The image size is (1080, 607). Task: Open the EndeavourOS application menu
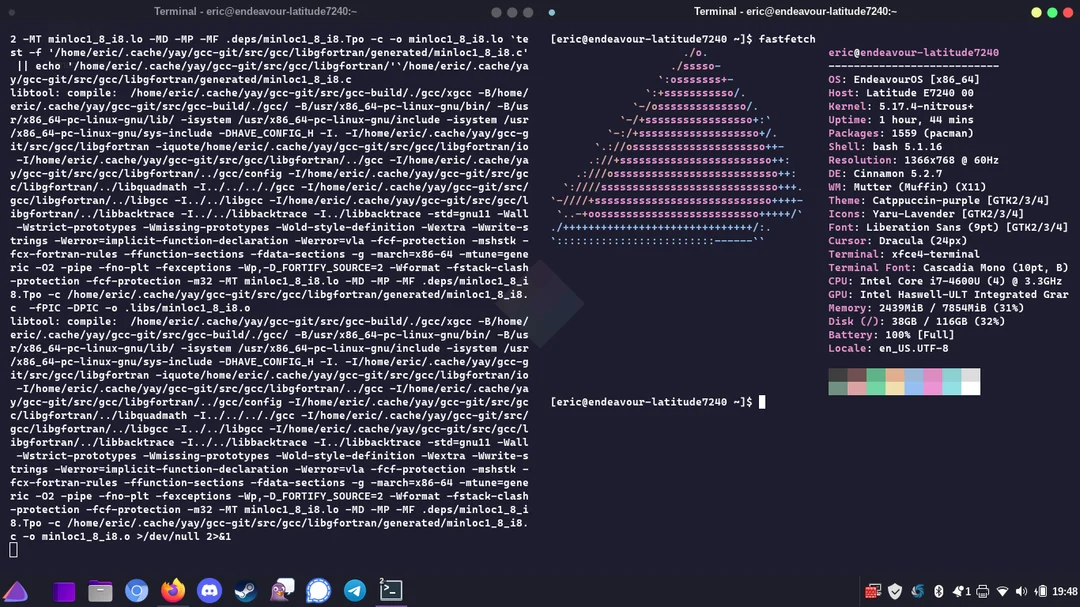(x=15, y=591)
